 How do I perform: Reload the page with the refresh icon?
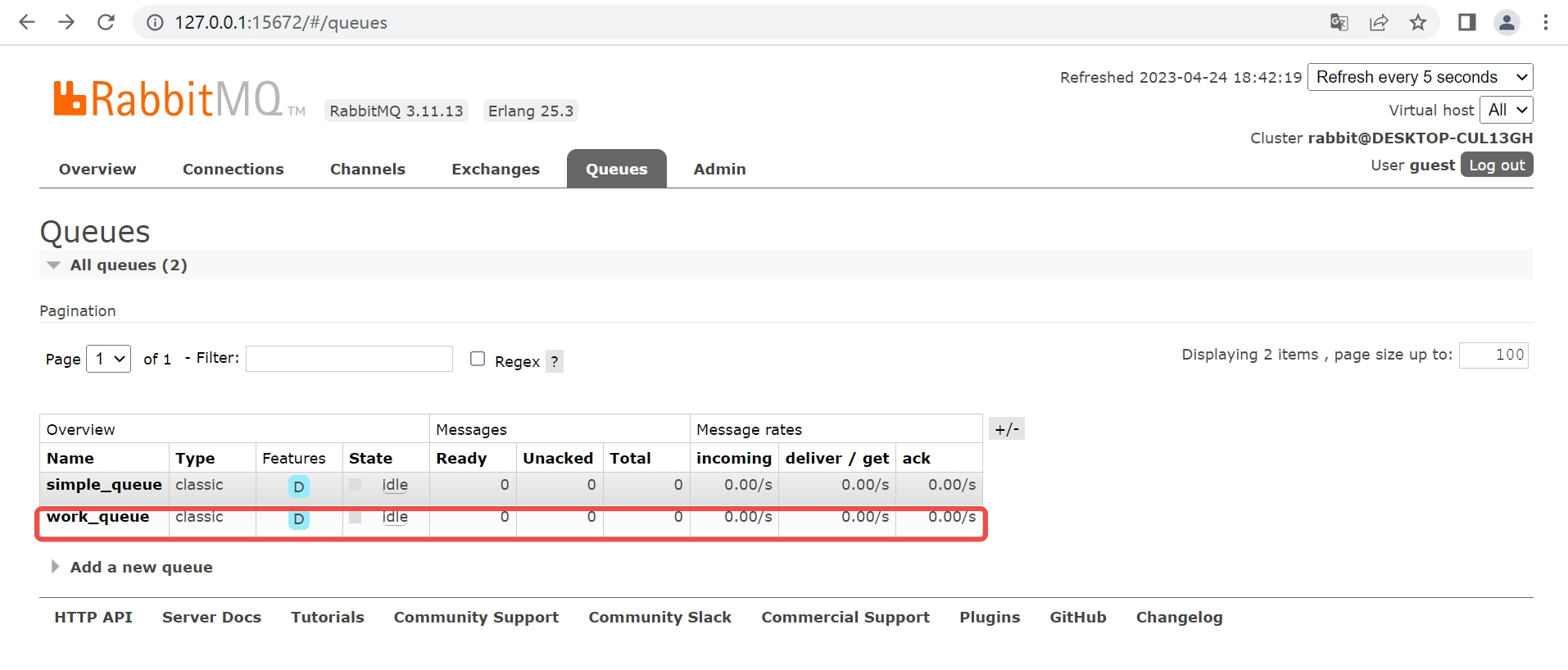point(106,22)
